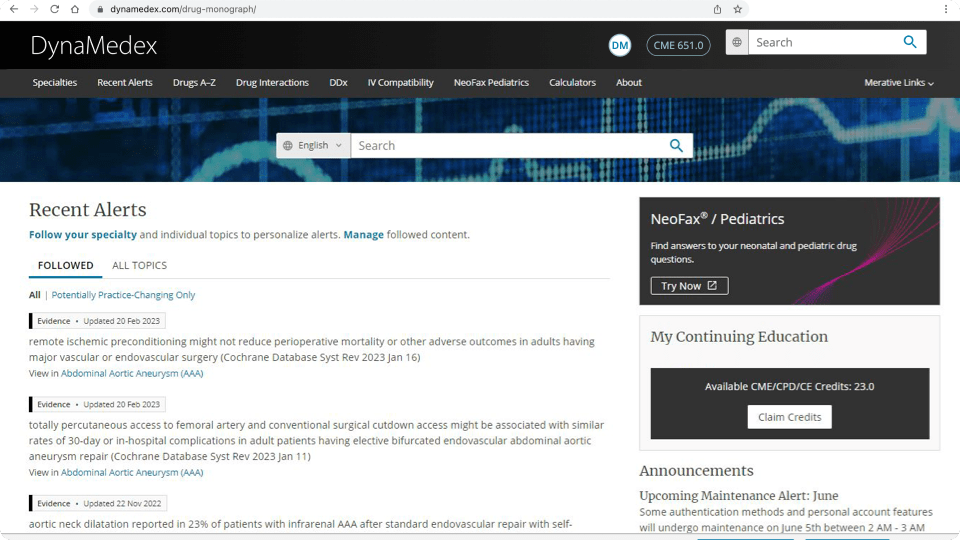The width and height of the screenshot is (960, 540).
Task: Open English language dropdown
Action: click(x=313, y=146)
